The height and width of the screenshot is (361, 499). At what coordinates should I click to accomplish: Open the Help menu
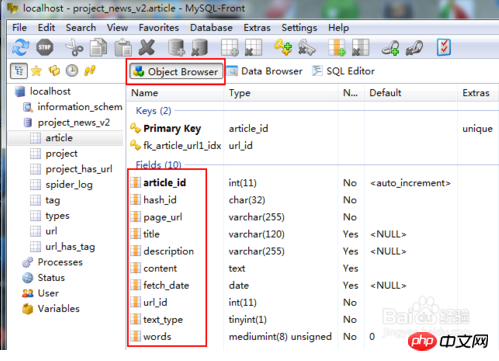click(x=338, y=28)
